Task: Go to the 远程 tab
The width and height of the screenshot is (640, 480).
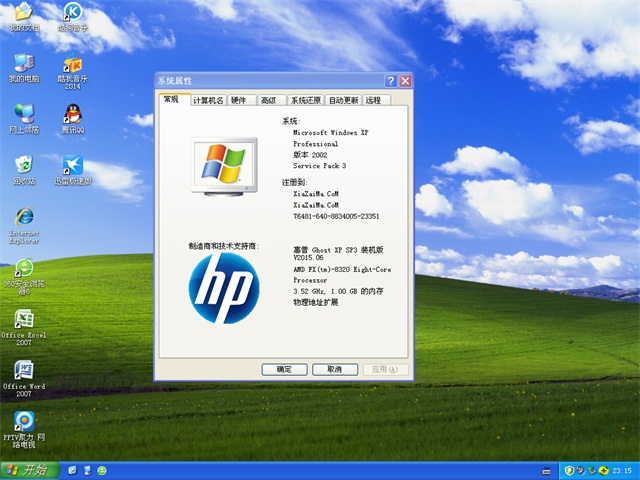Action: click(x=373, y=100)
